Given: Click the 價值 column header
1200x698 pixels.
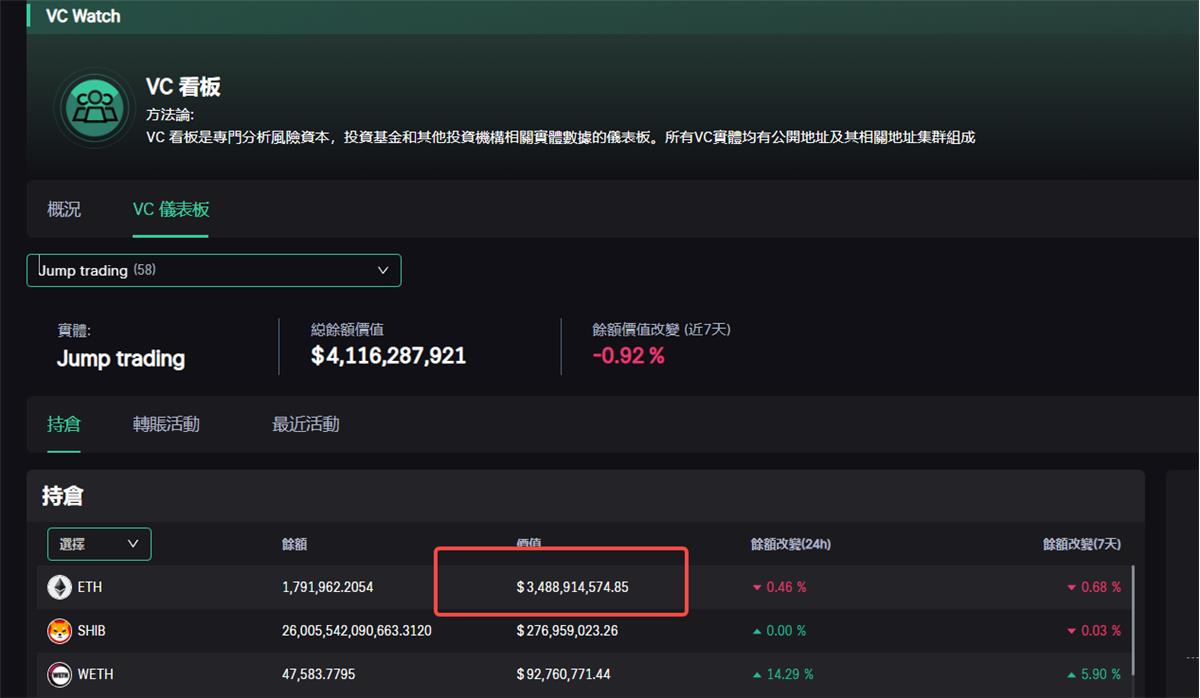Looking at the screenshot, I should point(529,544).
